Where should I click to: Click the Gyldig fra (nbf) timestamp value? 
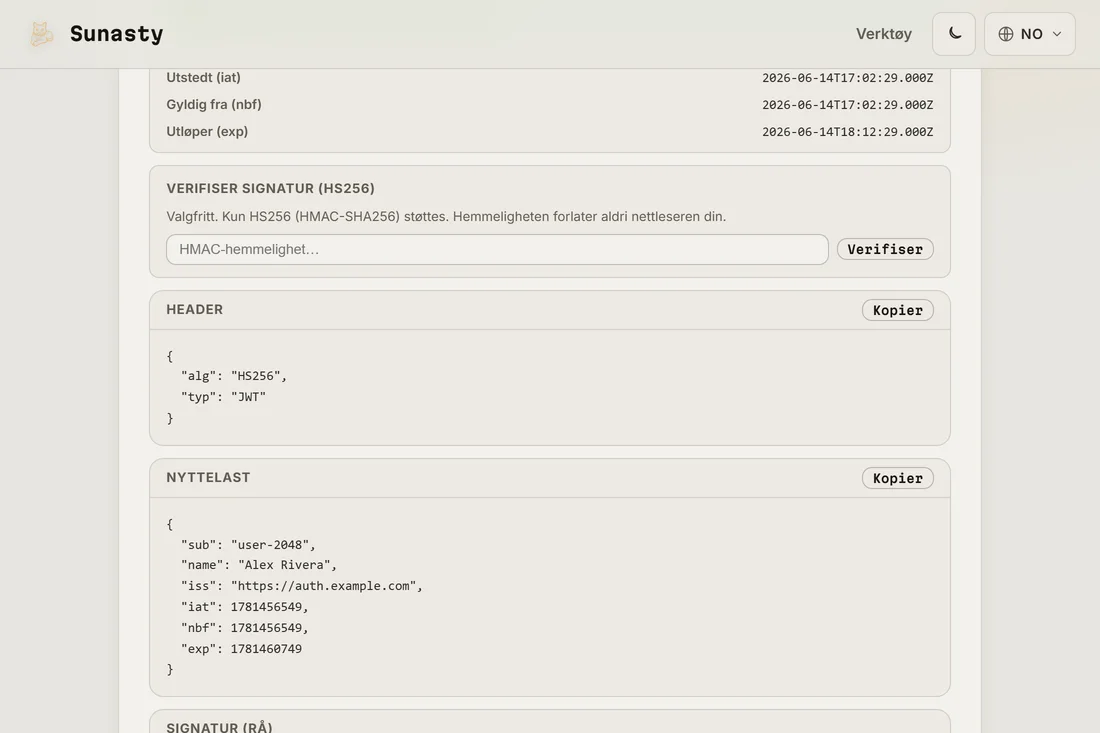click(x=847, y=105)
